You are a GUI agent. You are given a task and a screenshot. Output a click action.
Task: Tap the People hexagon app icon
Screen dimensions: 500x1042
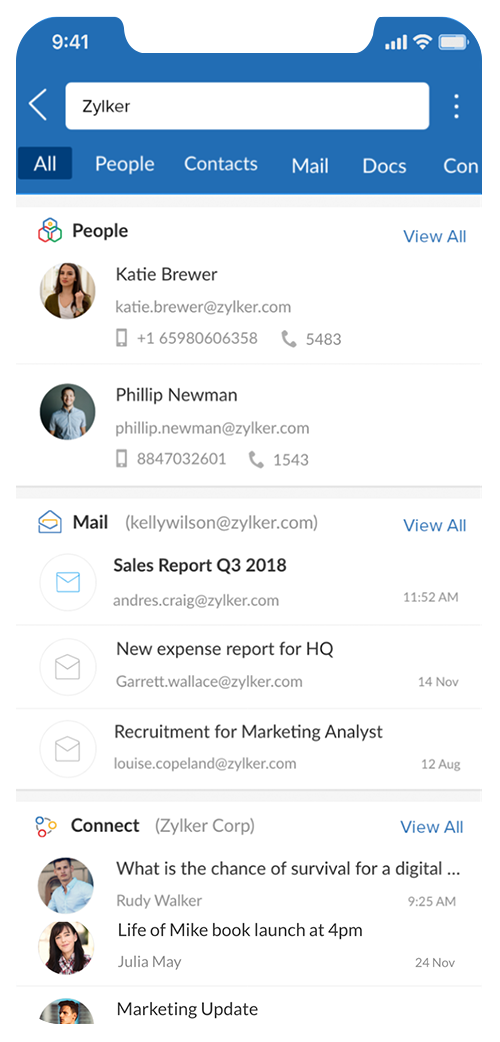[50, 231]
